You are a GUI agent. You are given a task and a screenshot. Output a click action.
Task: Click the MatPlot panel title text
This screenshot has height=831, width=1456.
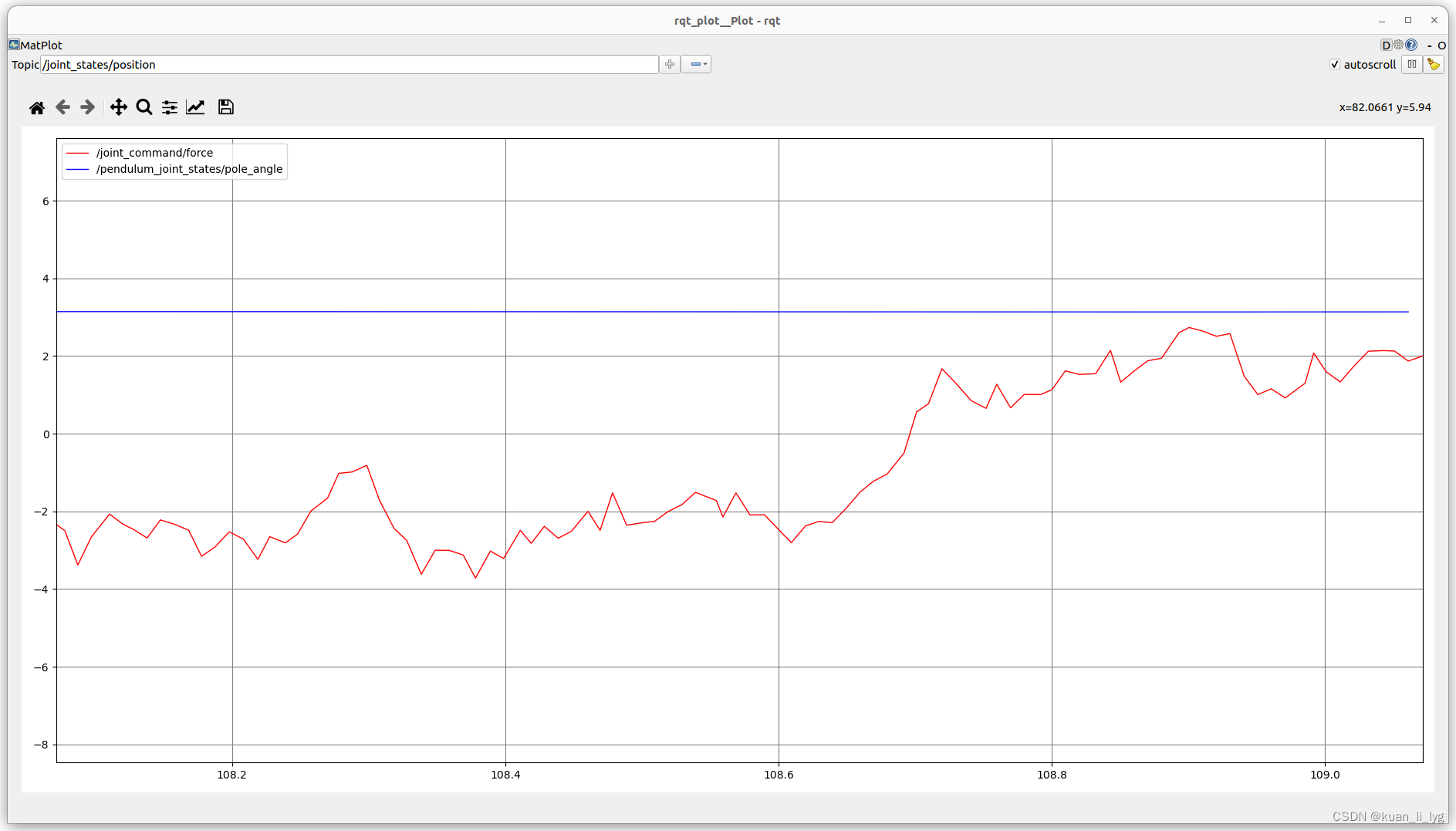(x=41, y=46)
